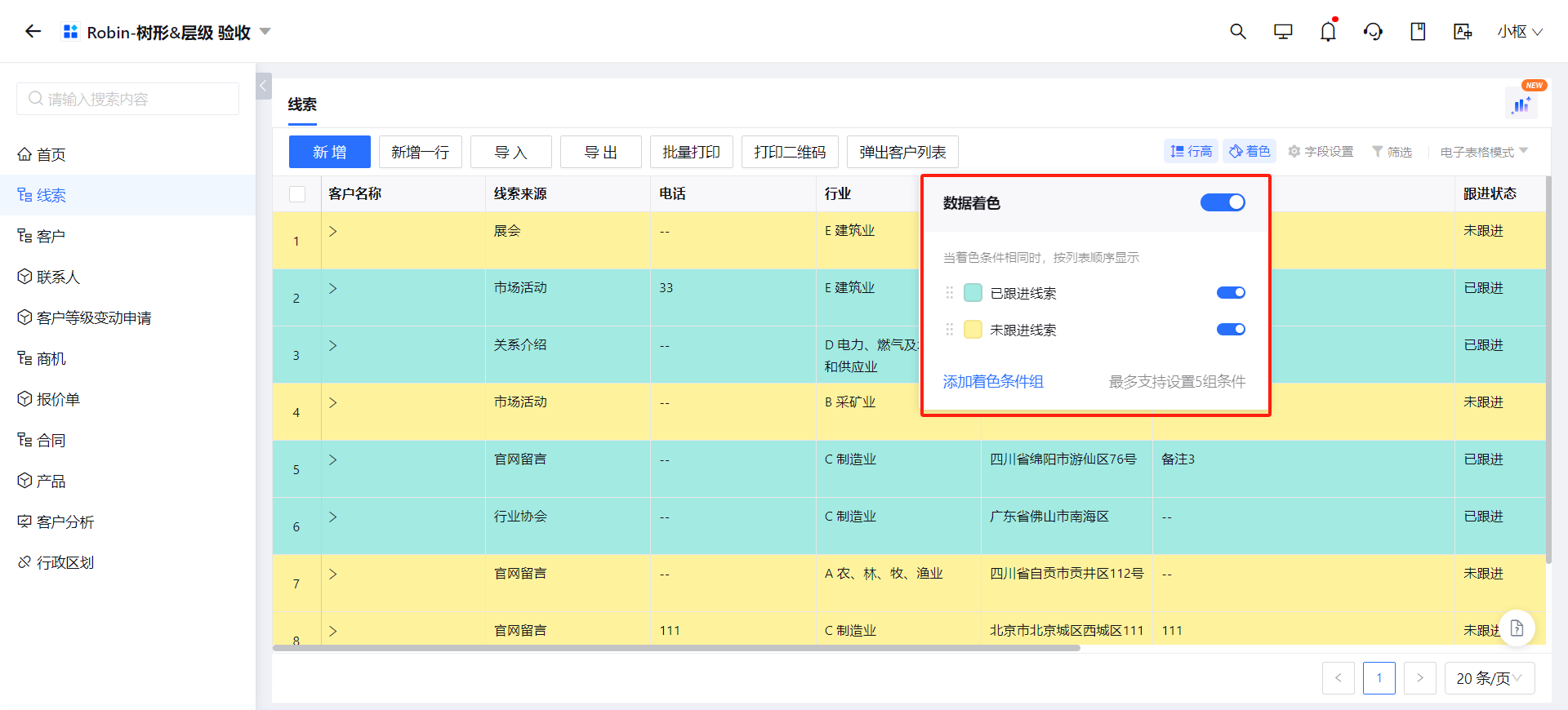Open 客户等级变动申请 in the sidebar
1568x710 pixels.
[127, 317]
